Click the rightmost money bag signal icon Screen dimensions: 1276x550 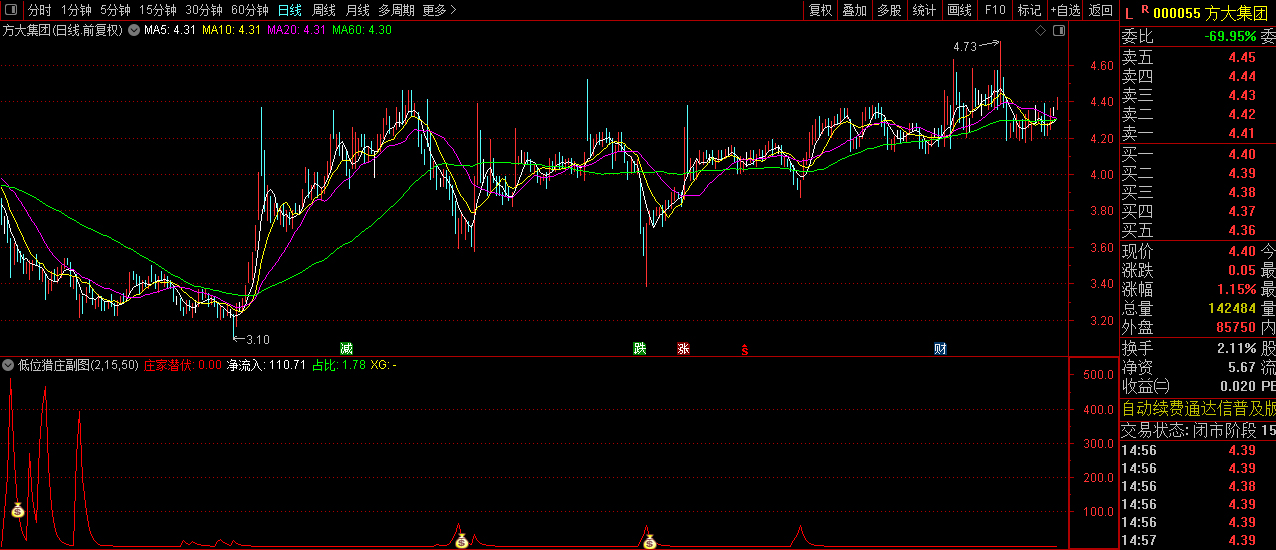649,542
